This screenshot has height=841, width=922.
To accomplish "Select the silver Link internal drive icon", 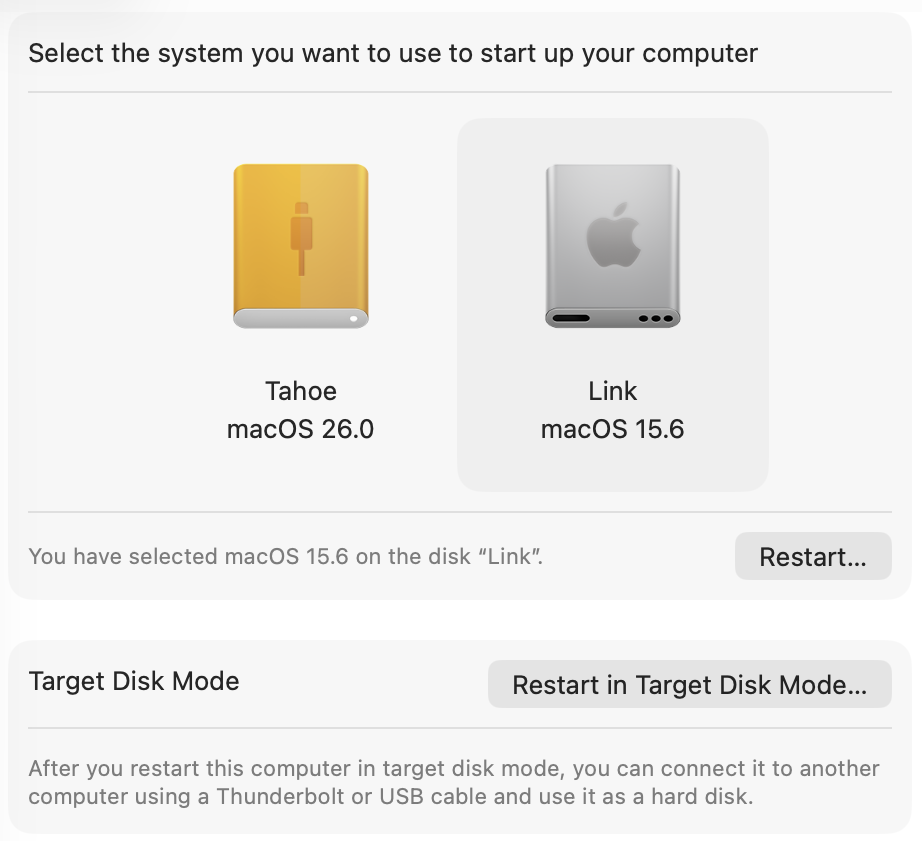I will pyautogui.click(x=613, y=246).
